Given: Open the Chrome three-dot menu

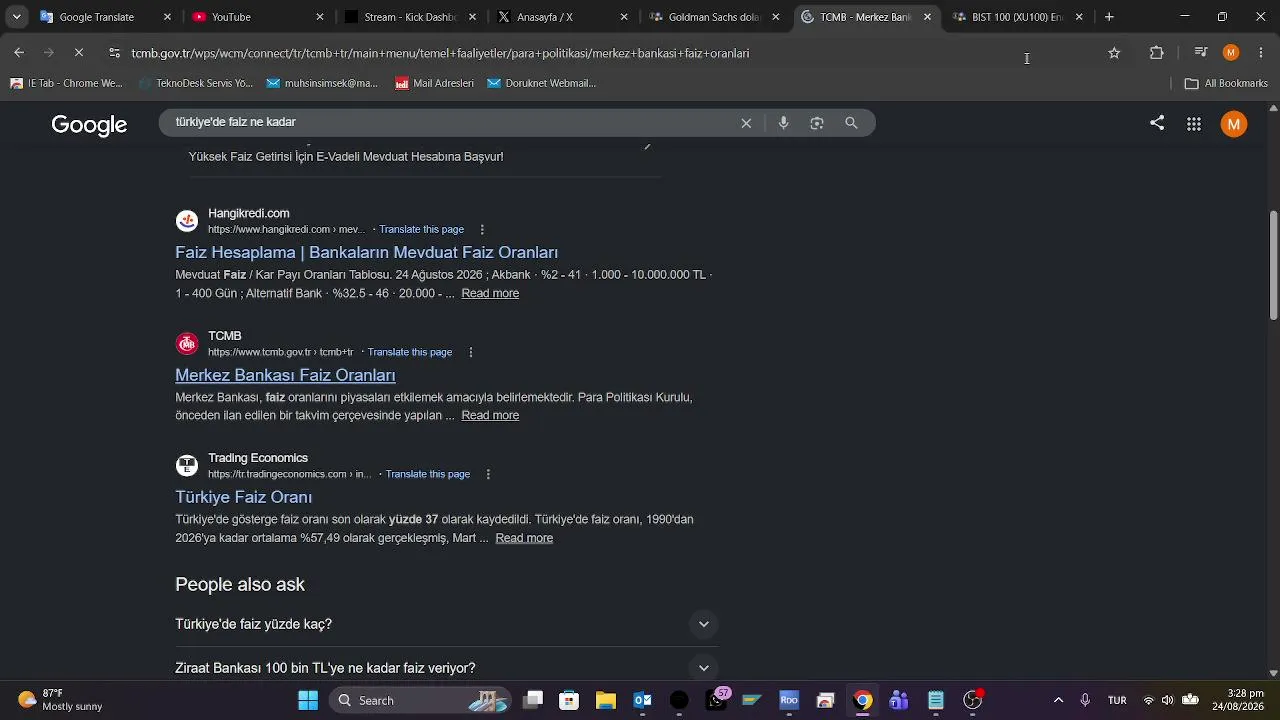Looking at the screenshot, I should 1261,53.
